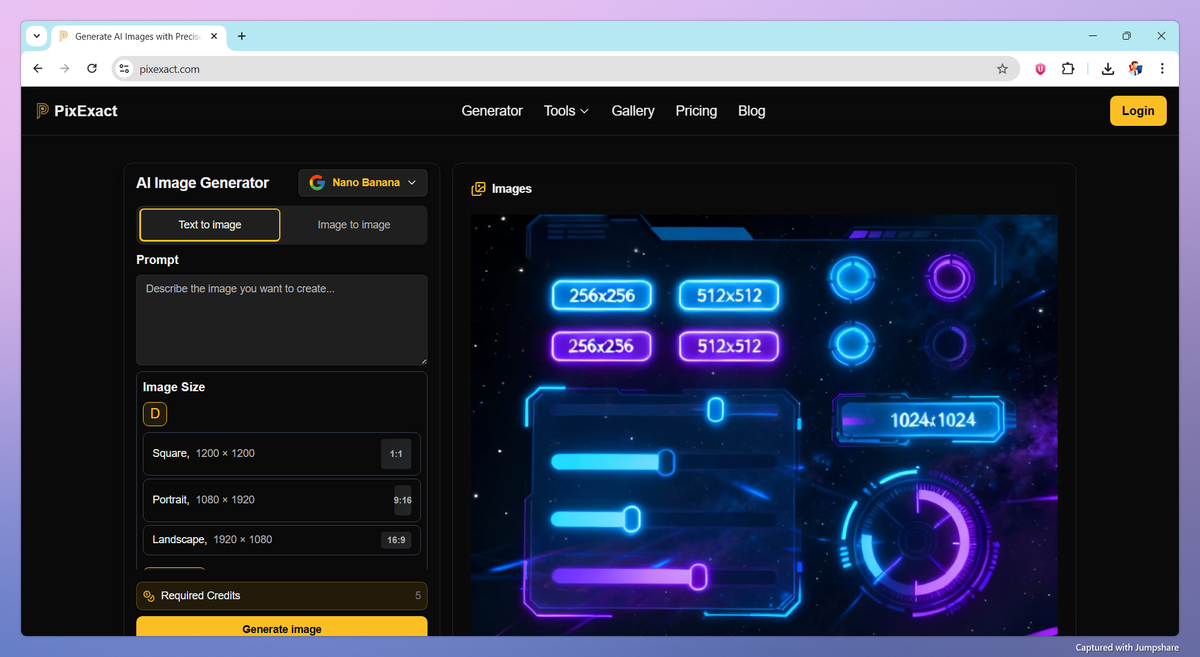1200x657 pixels.
Task: Select the Square 1200 × 1200 size option
Action: [281, 453]
